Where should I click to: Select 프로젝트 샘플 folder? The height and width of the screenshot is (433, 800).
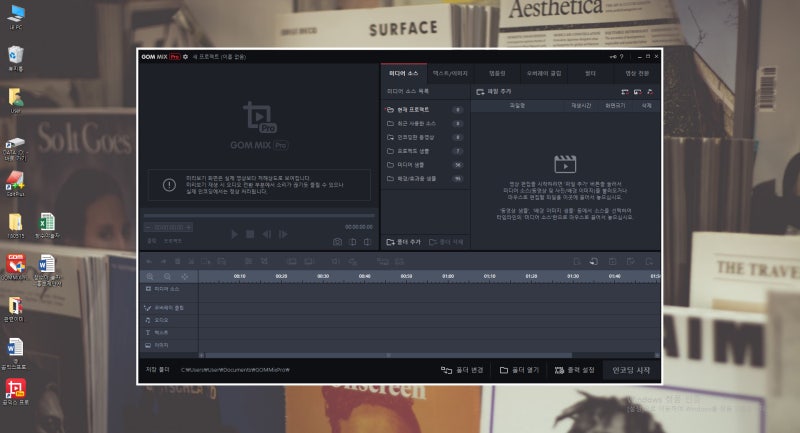click(x=425, y=151)
